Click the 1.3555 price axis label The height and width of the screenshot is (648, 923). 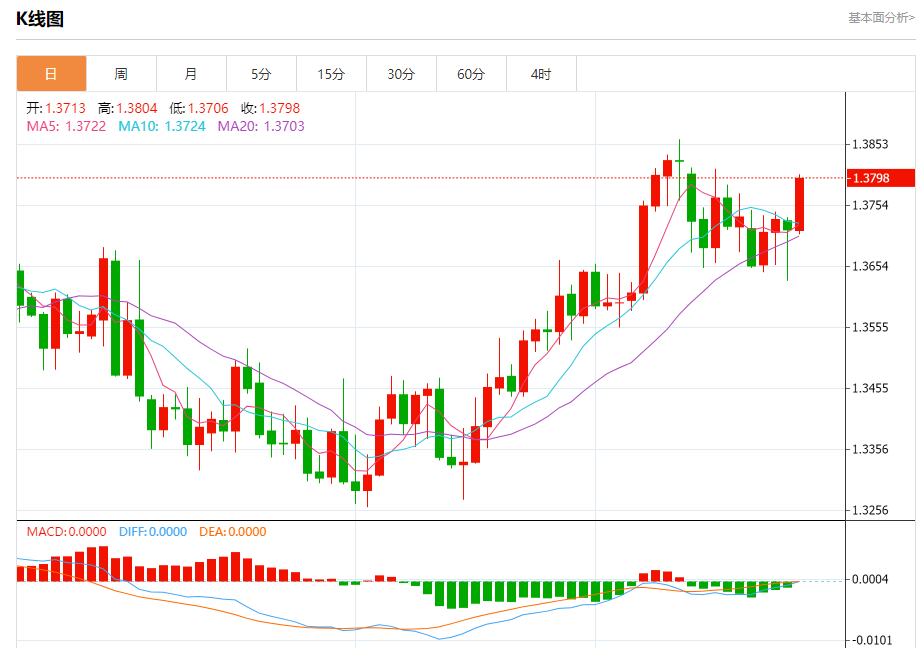(870, 327)
